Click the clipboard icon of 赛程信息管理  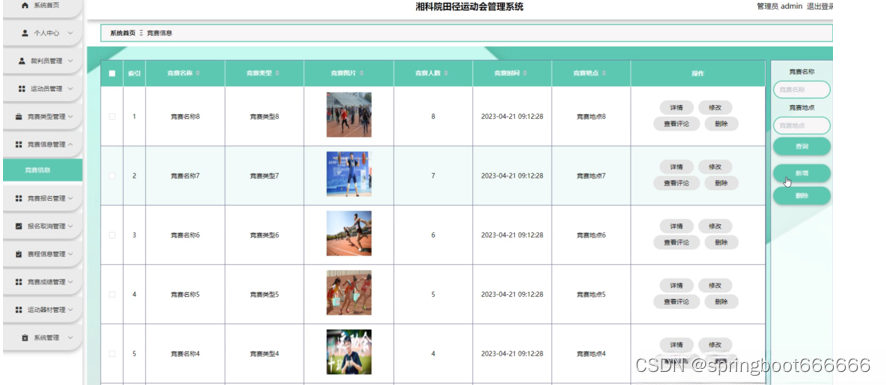click(x=19, y=254)
